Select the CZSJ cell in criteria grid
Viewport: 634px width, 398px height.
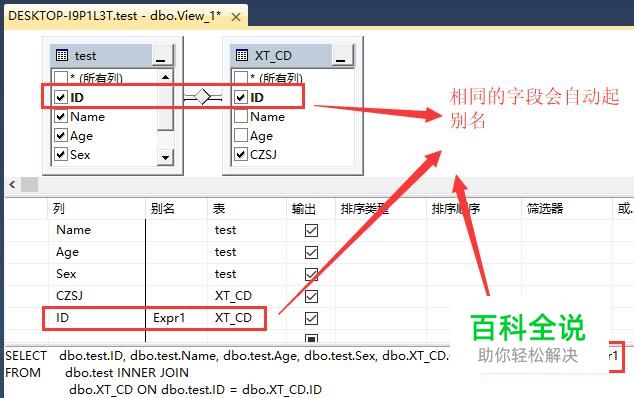(x=96, y=296)
